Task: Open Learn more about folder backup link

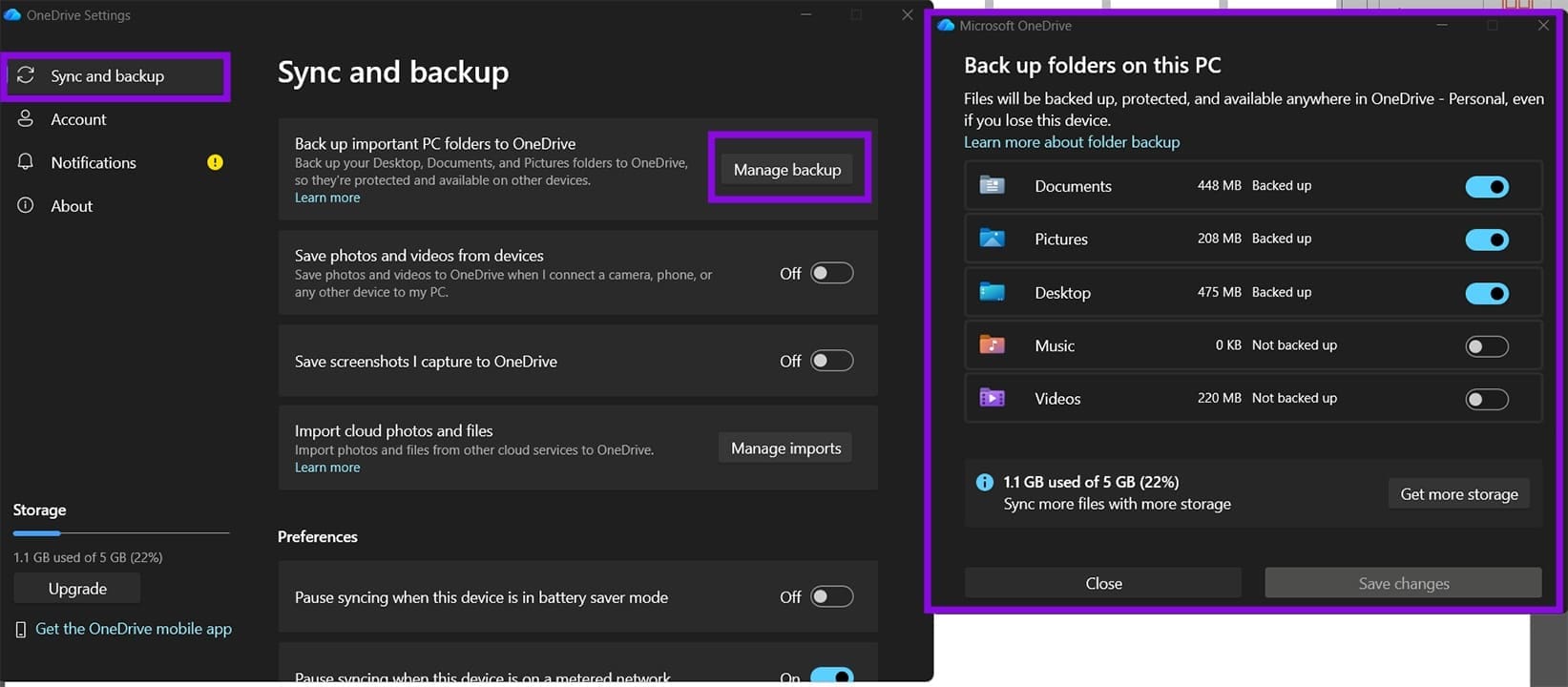Action: coord(1072,142)
